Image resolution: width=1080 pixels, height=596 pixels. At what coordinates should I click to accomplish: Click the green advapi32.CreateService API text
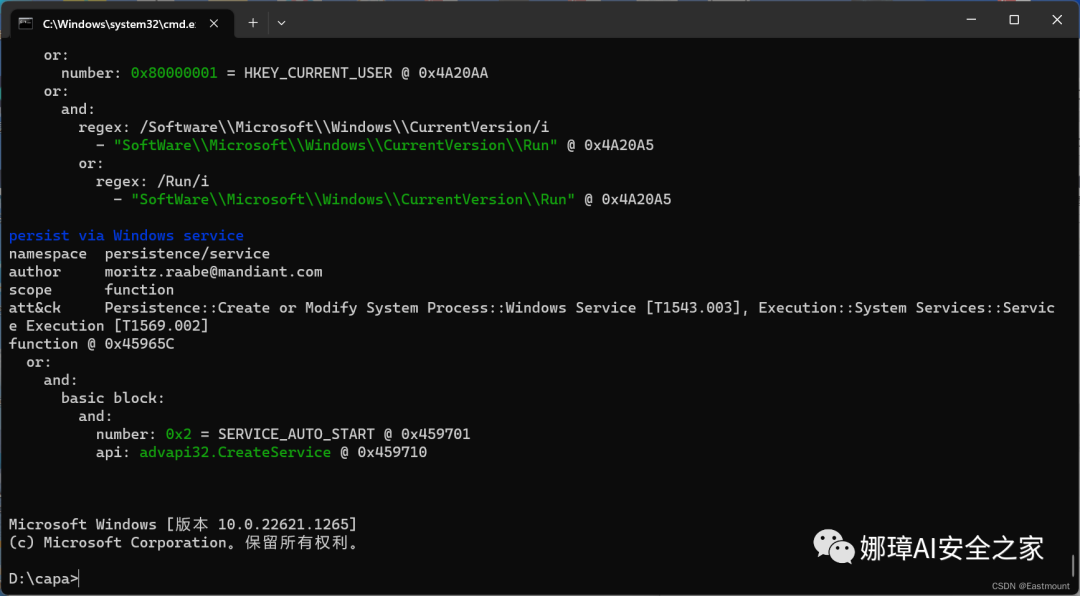[x=235, y=452]
